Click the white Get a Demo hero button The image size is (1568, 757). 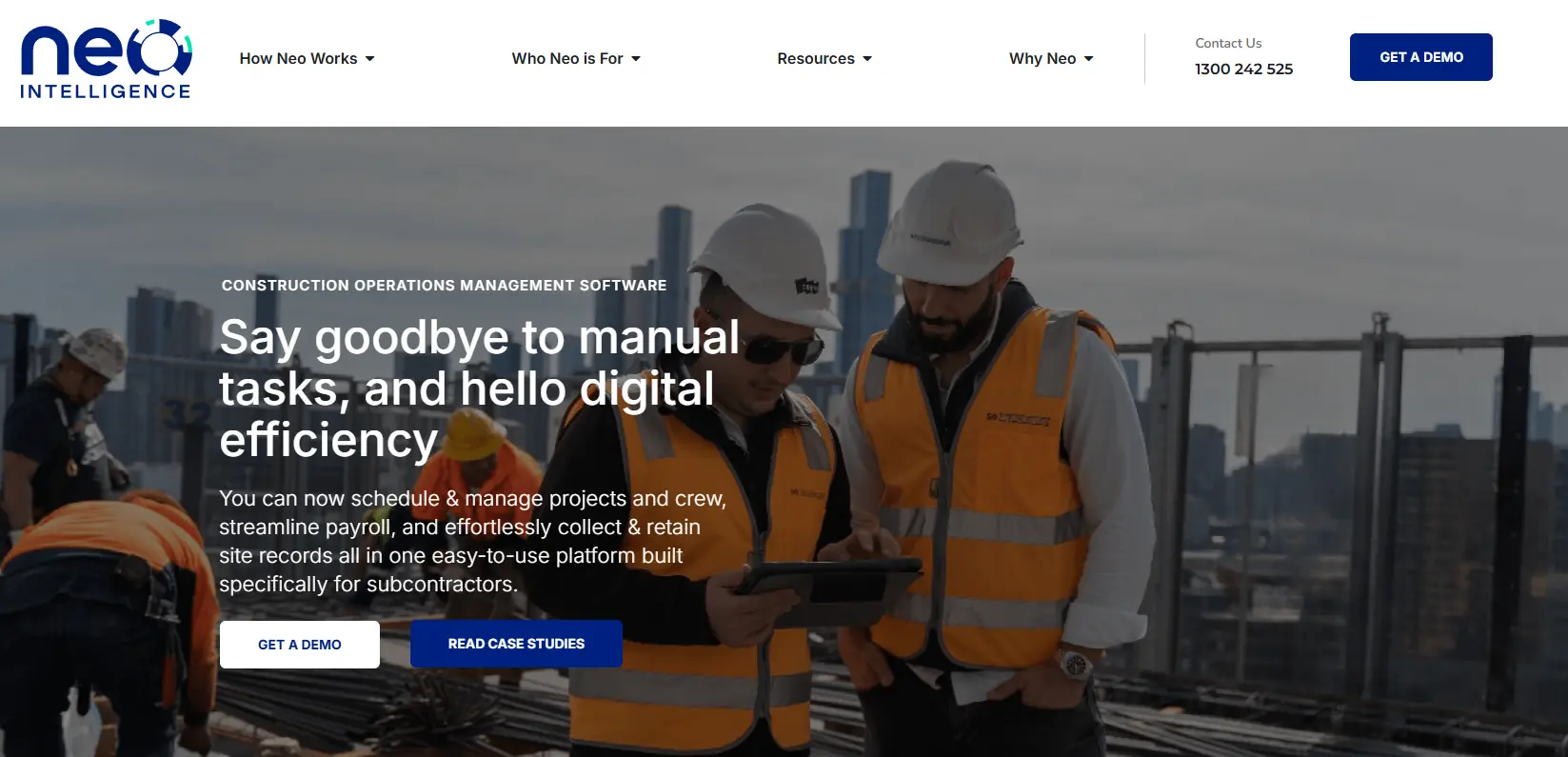click(x=300, y=645)
